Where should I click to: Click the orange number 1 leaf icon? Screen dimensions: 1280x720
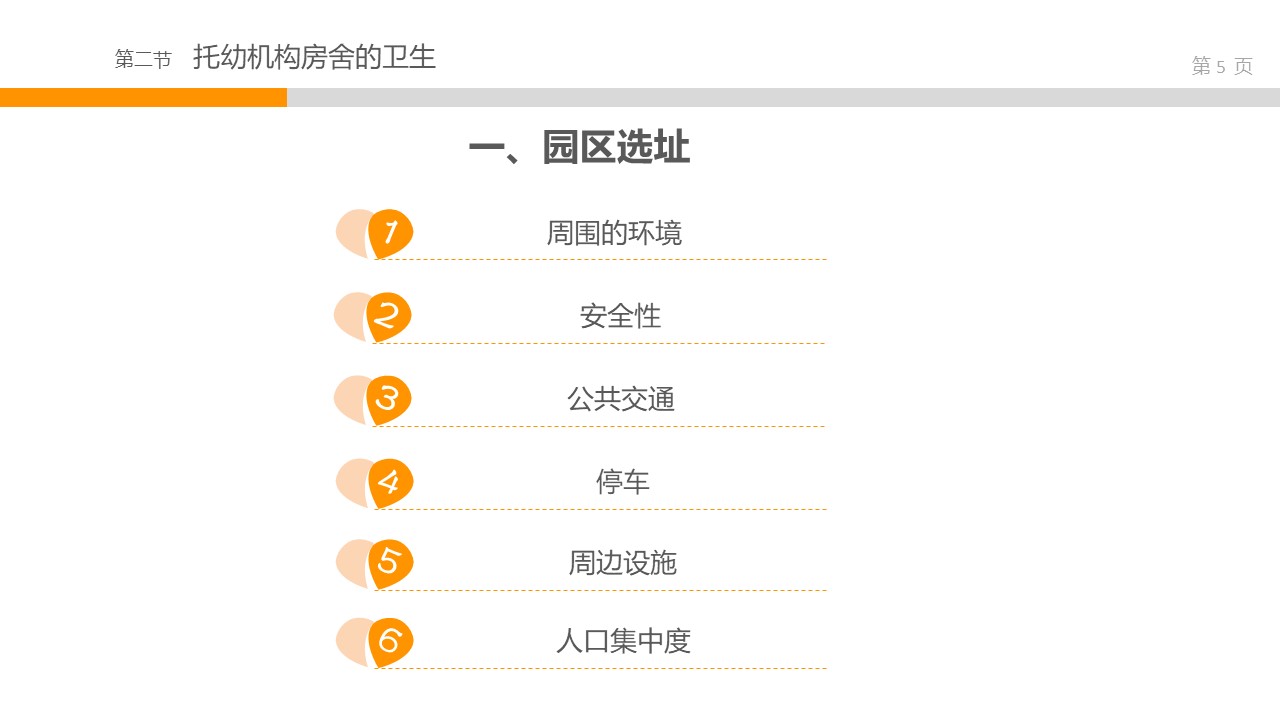pos(390,233)
